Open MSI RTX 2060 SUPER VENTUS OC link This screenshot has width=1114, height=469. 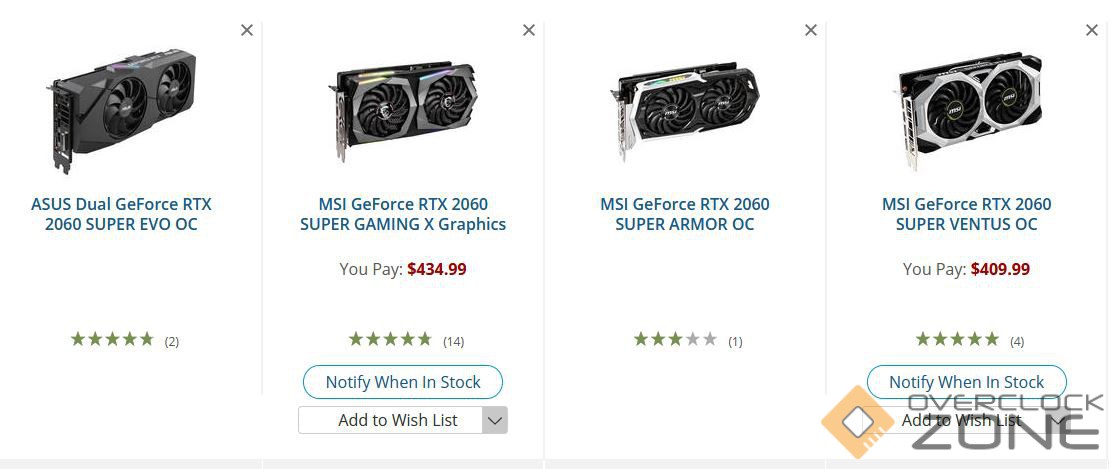(966, 214)
